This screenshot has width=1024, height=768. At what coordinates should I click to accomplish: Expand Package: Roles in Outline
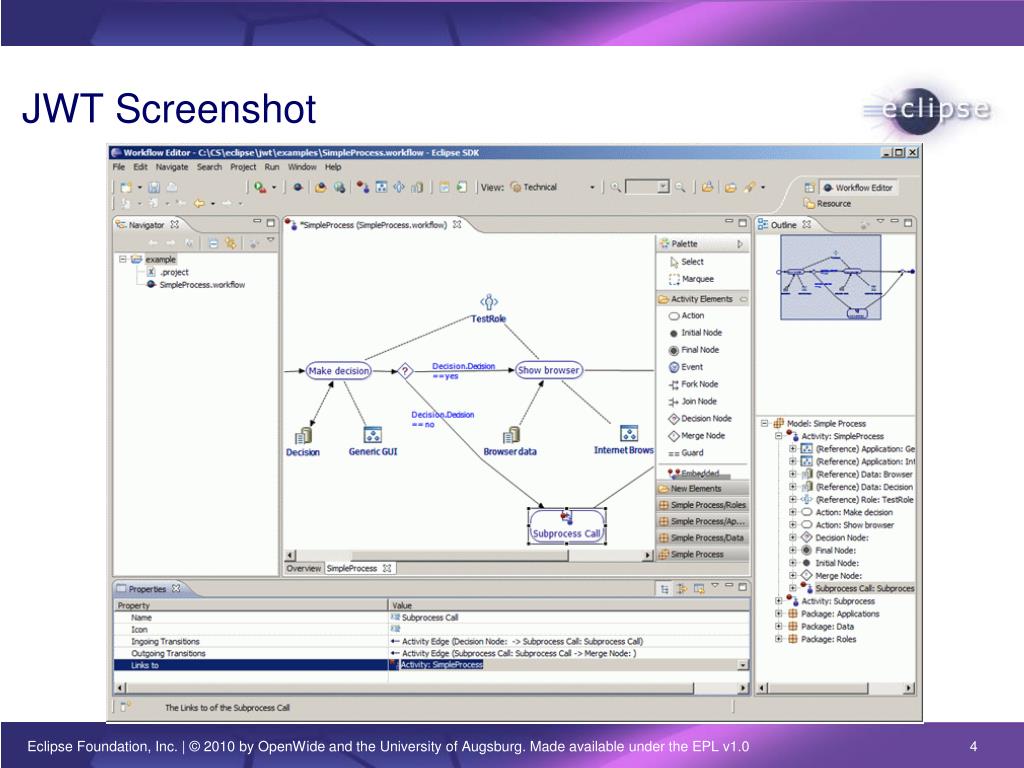tap(778, 639)
